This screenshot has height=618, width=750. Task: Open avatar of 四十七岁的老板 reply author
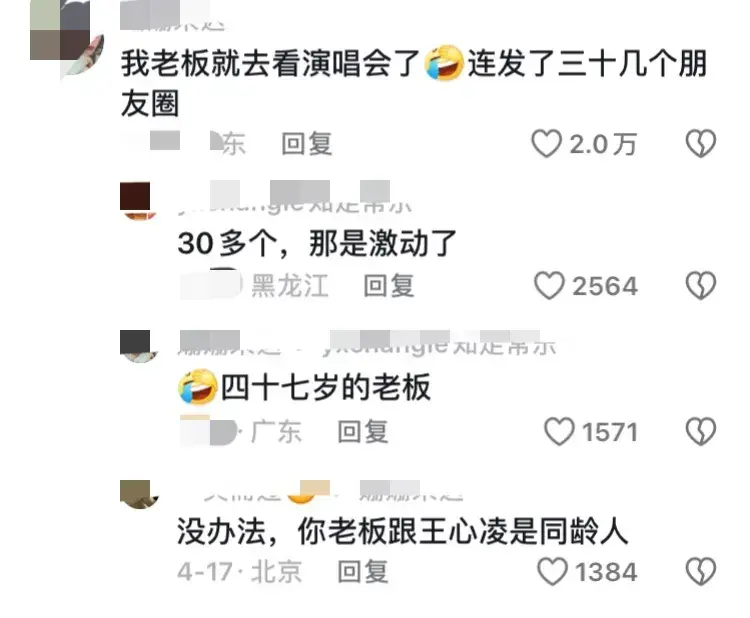139,346
